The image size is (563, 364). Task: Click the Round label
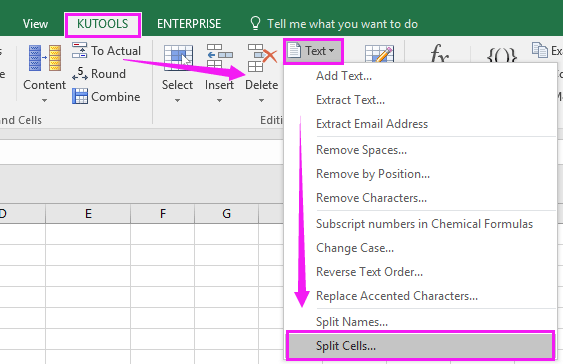pyautogui.click(x=108, y=74)
